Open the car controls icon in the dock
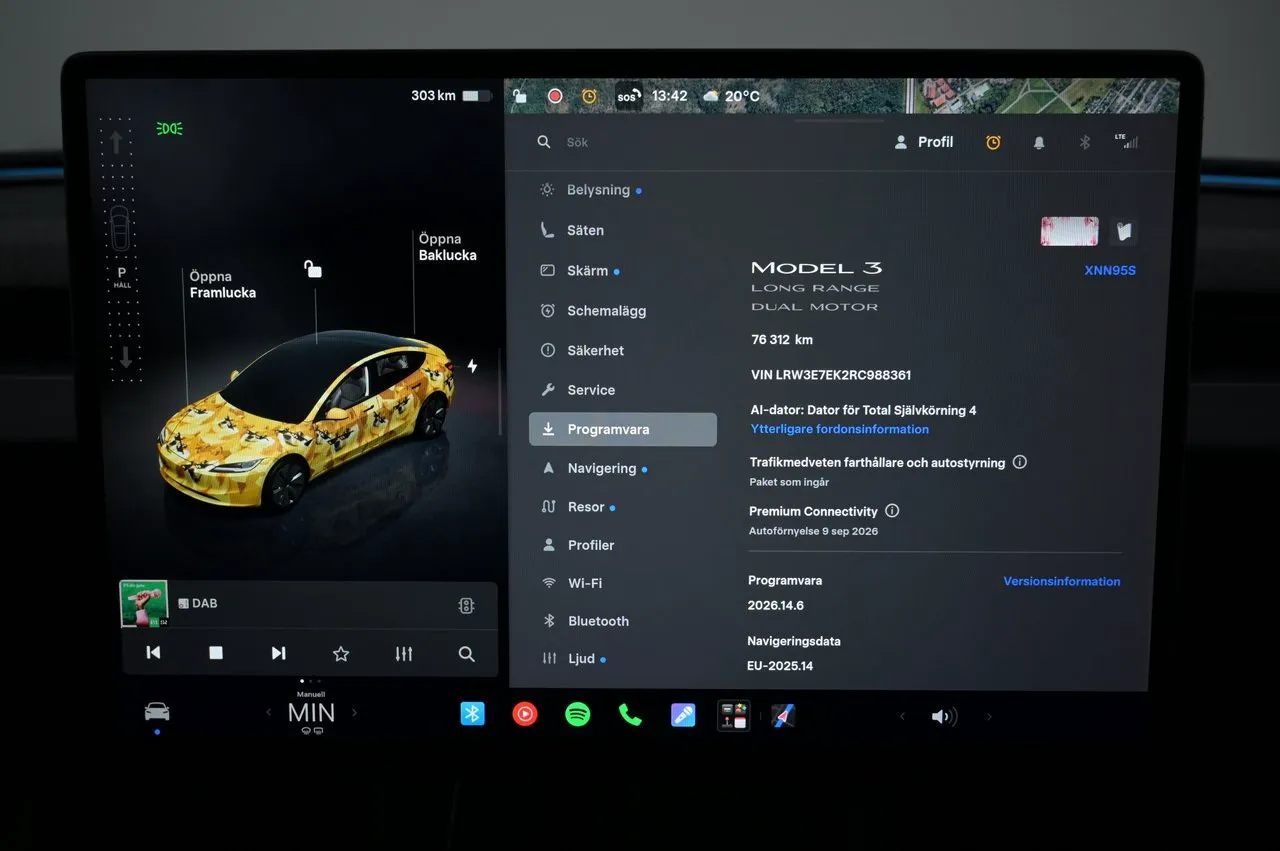 (157, 712)
